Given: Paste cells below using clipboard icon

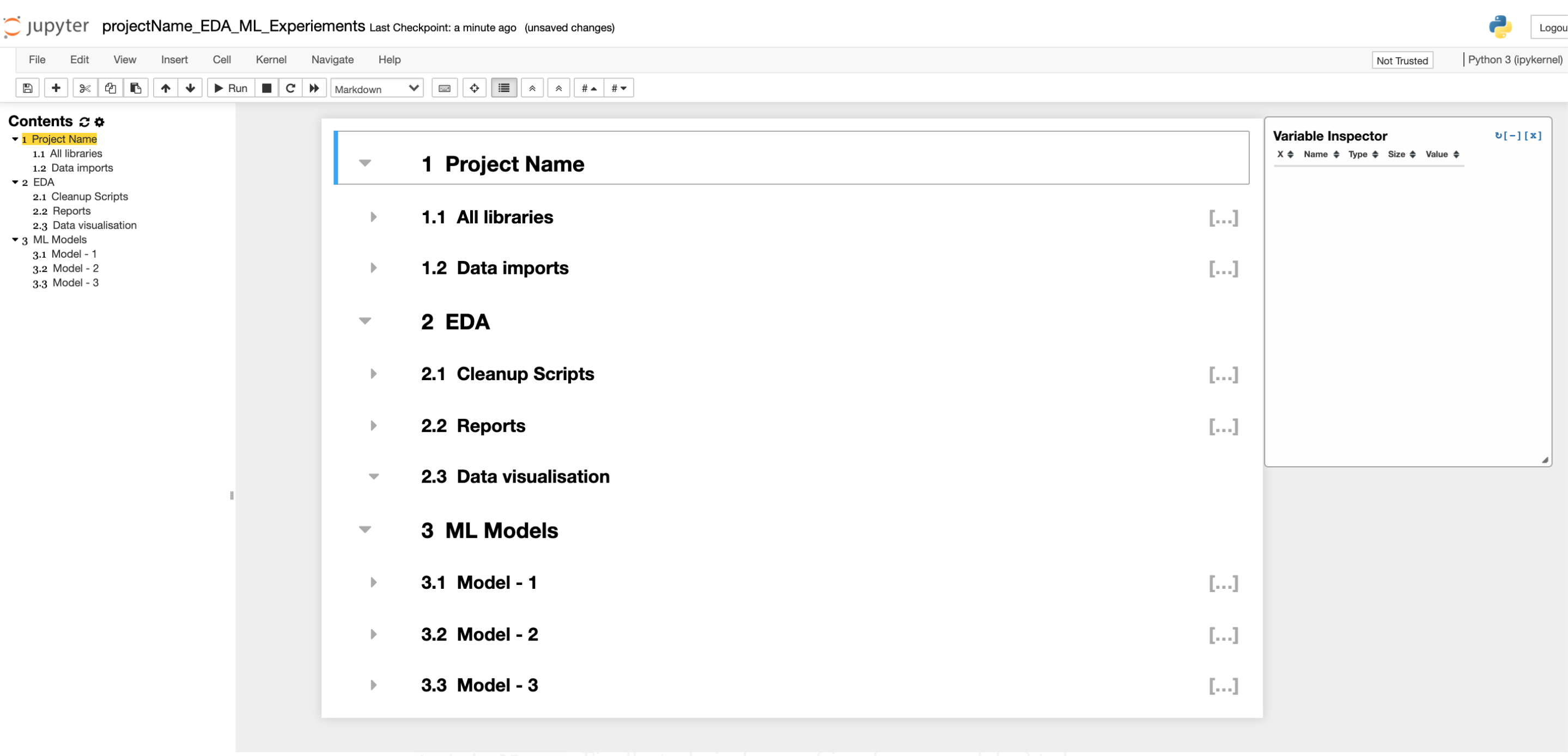Looking at the screenshot, I should (x=136, y=88).
